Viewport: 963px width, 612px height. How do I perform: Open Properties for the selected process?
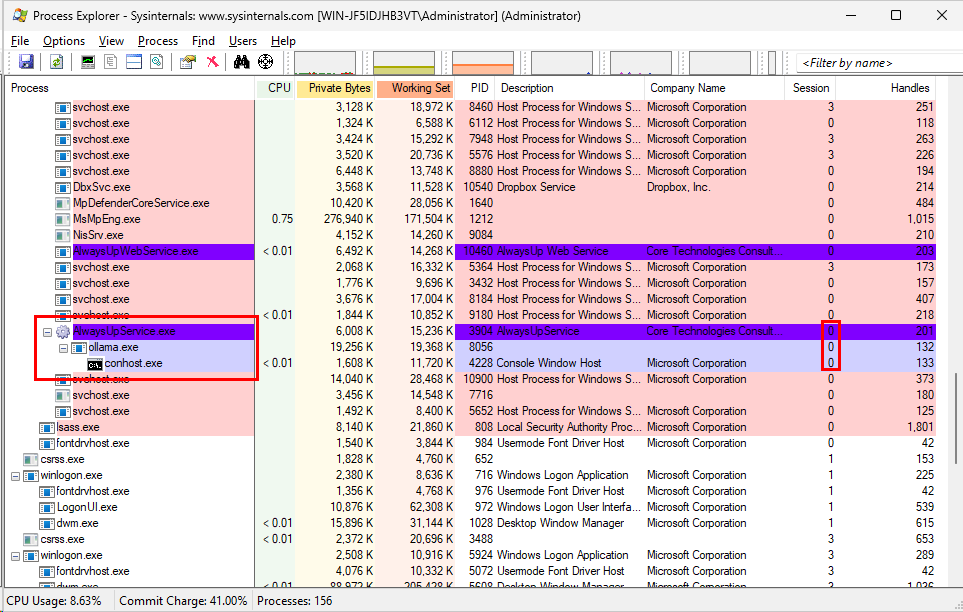[187, 62]
